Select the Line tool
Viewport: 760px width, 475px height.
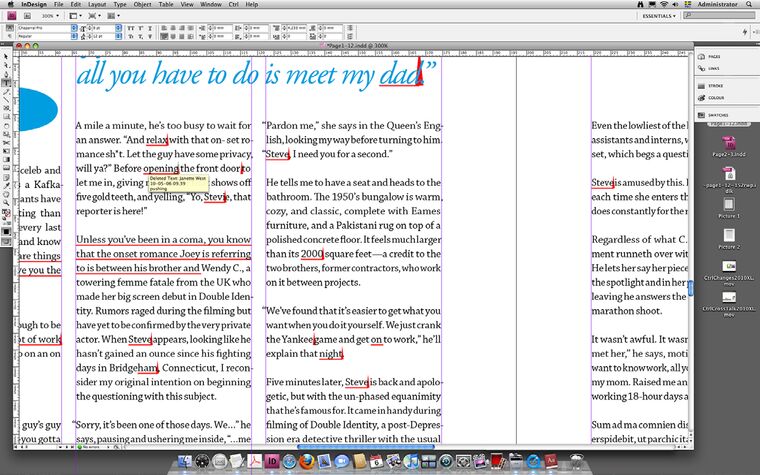tap(6, 100)
